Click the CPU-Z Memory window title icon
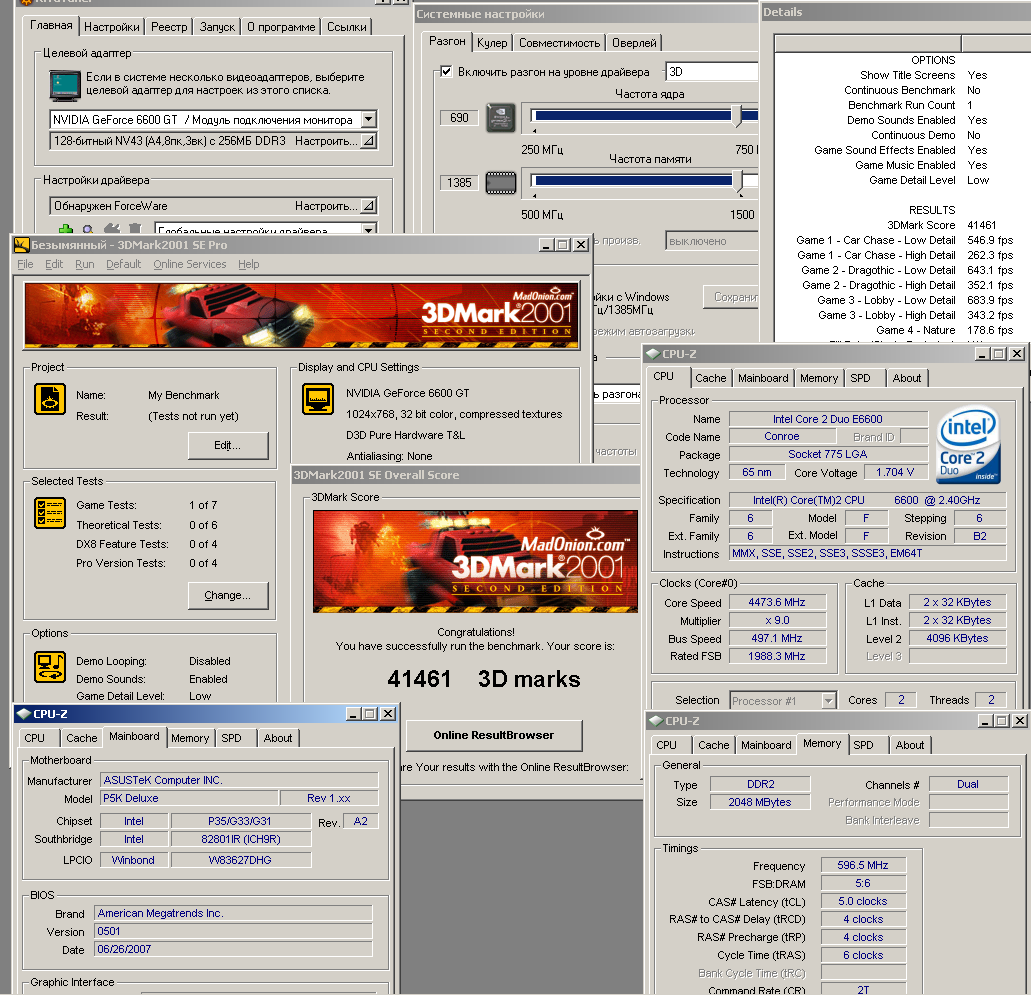 656,721
